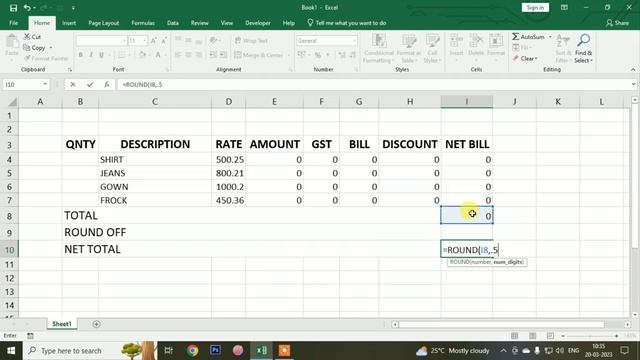Select all cells using the corner triangle
The image size is (640, 360).
point(12,102)
